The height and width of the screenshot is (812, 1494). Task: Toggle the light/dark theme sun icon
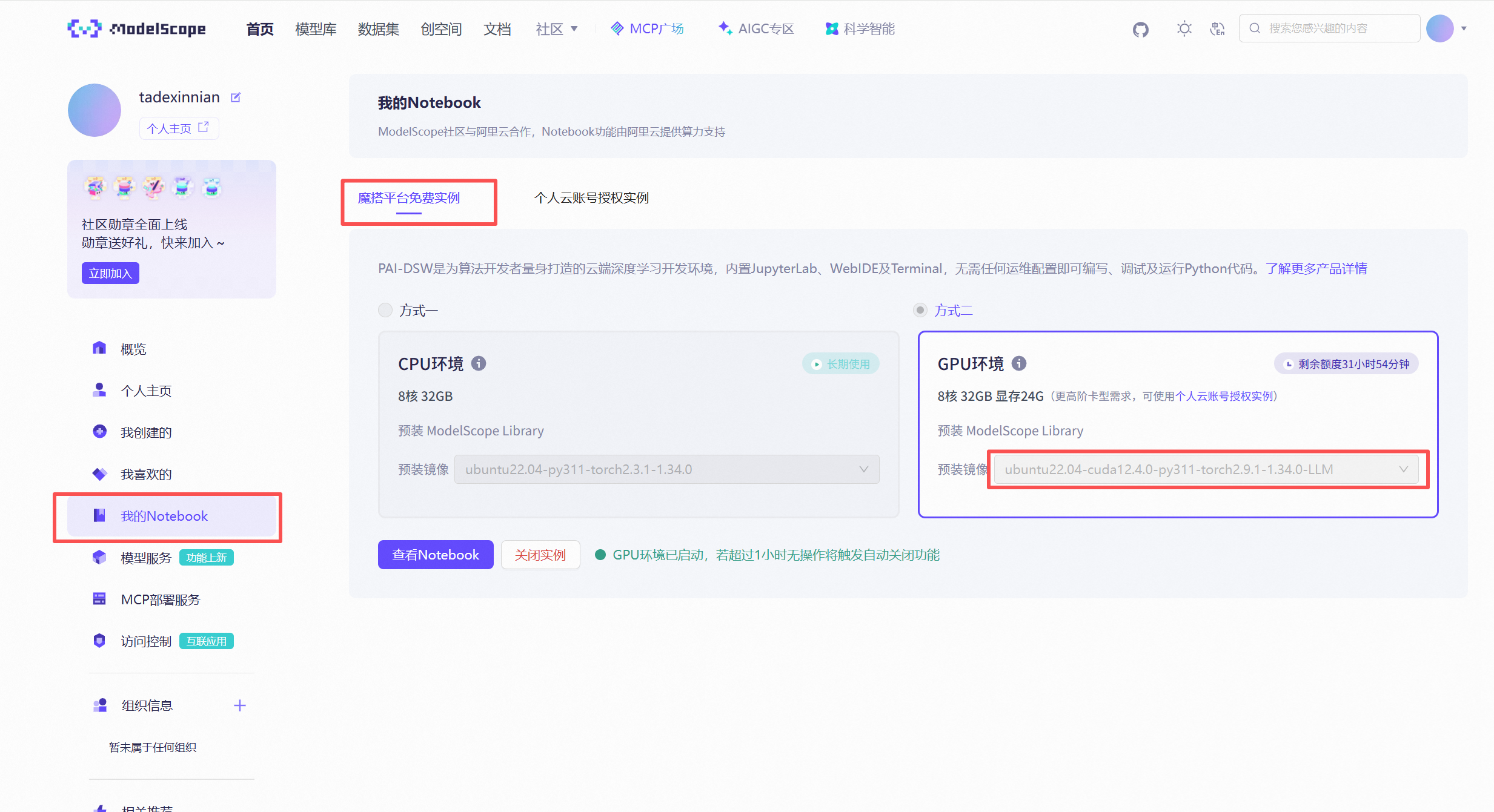(1184, 28)
